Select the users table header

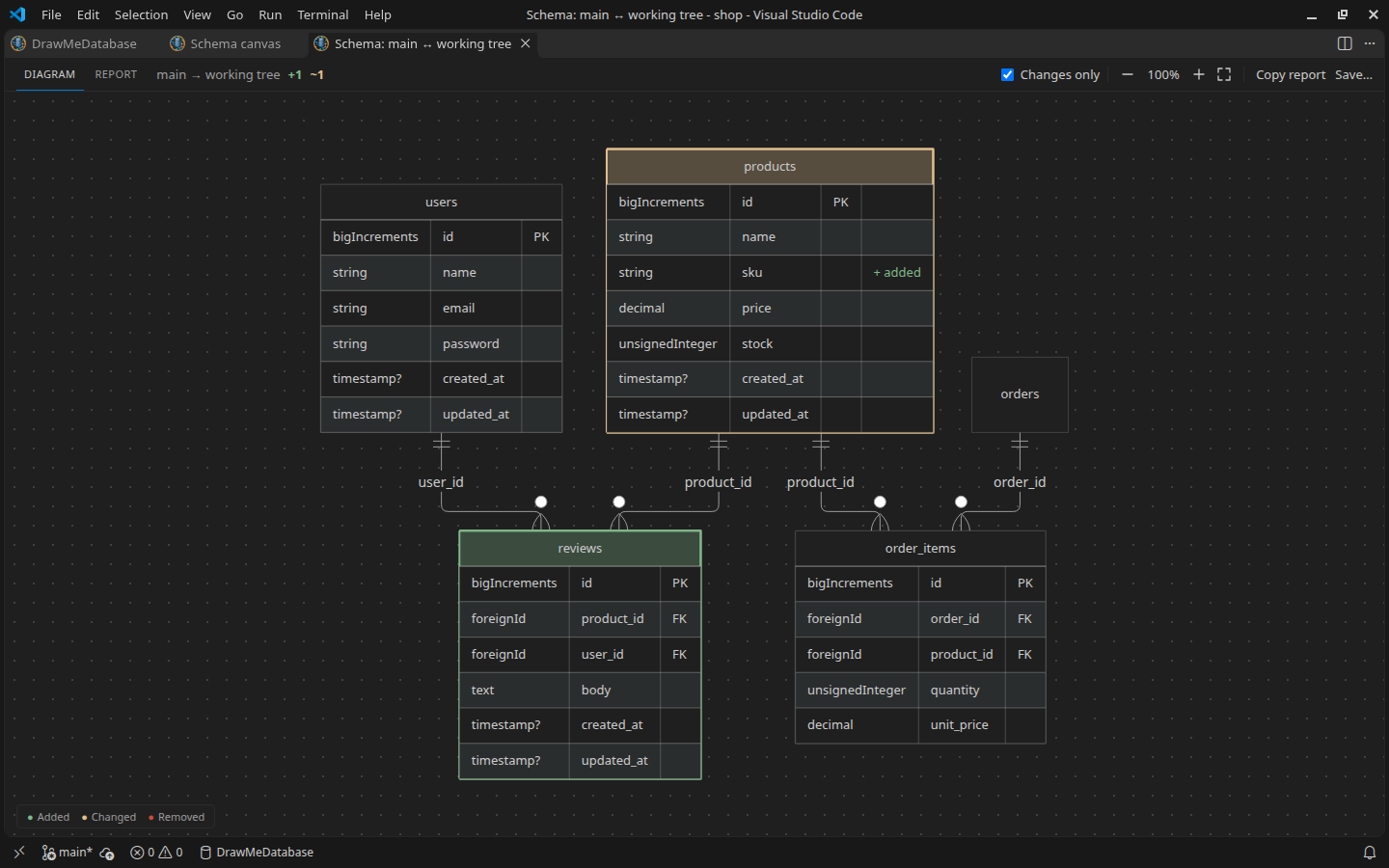pyautogui.click(x=441, y=202)
